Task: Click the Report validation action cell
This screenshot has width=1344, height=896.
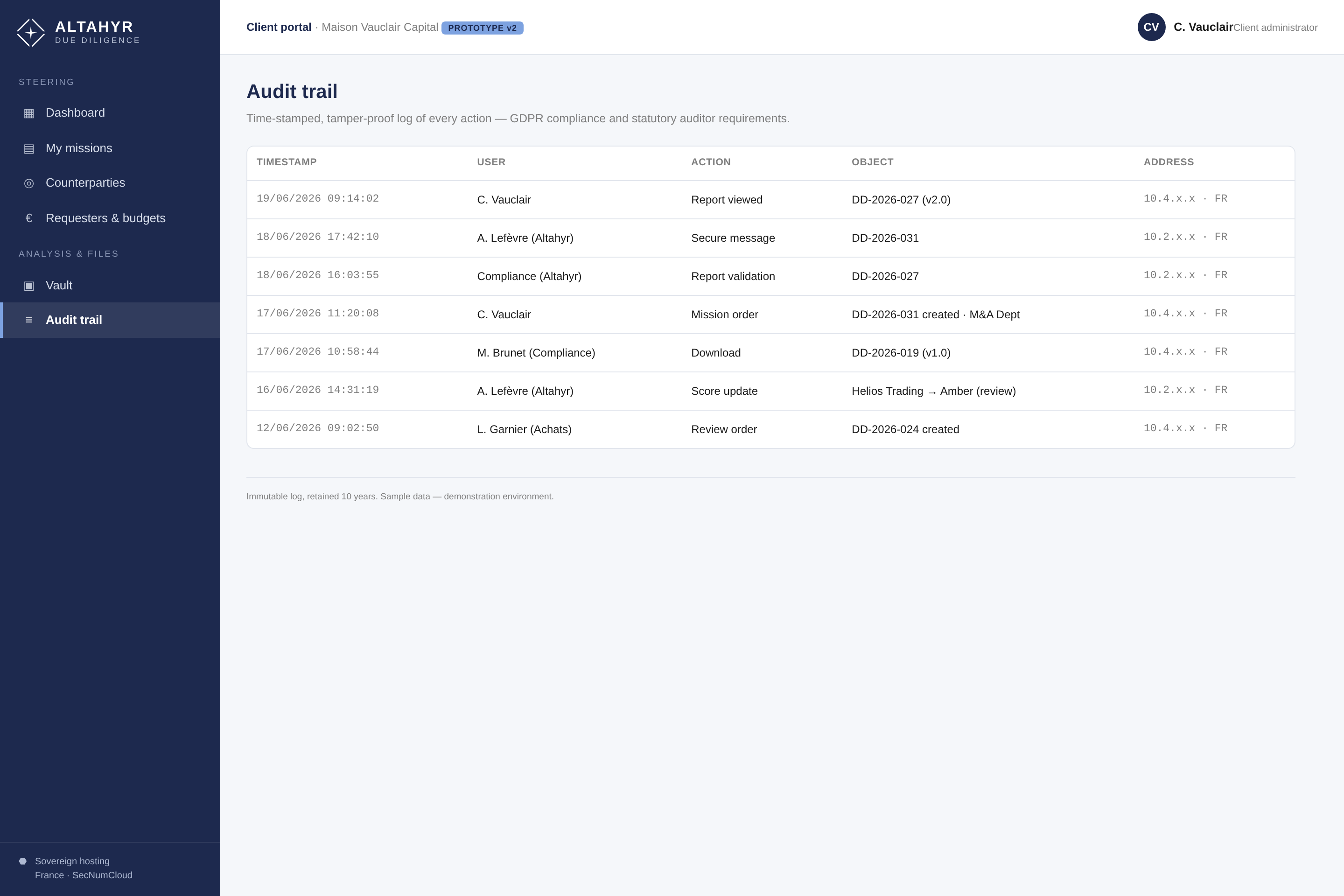Action: pyautogui.click(x=733, y=277)
